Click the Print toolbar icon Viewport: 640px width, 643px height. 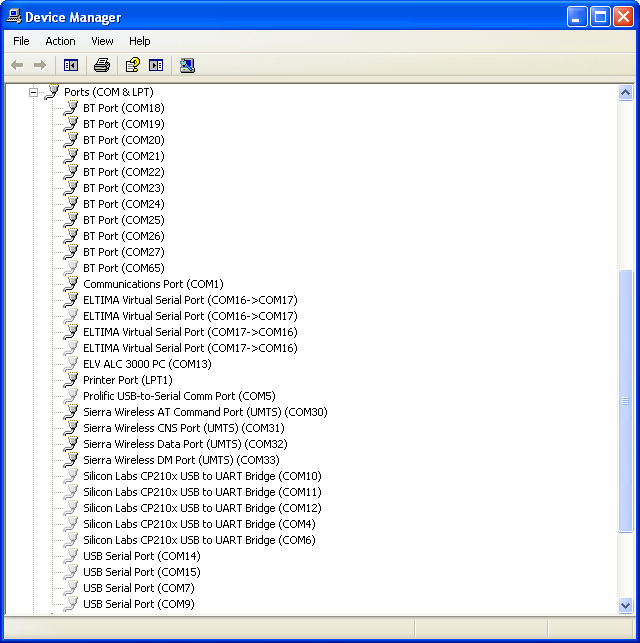click(102, 65)
